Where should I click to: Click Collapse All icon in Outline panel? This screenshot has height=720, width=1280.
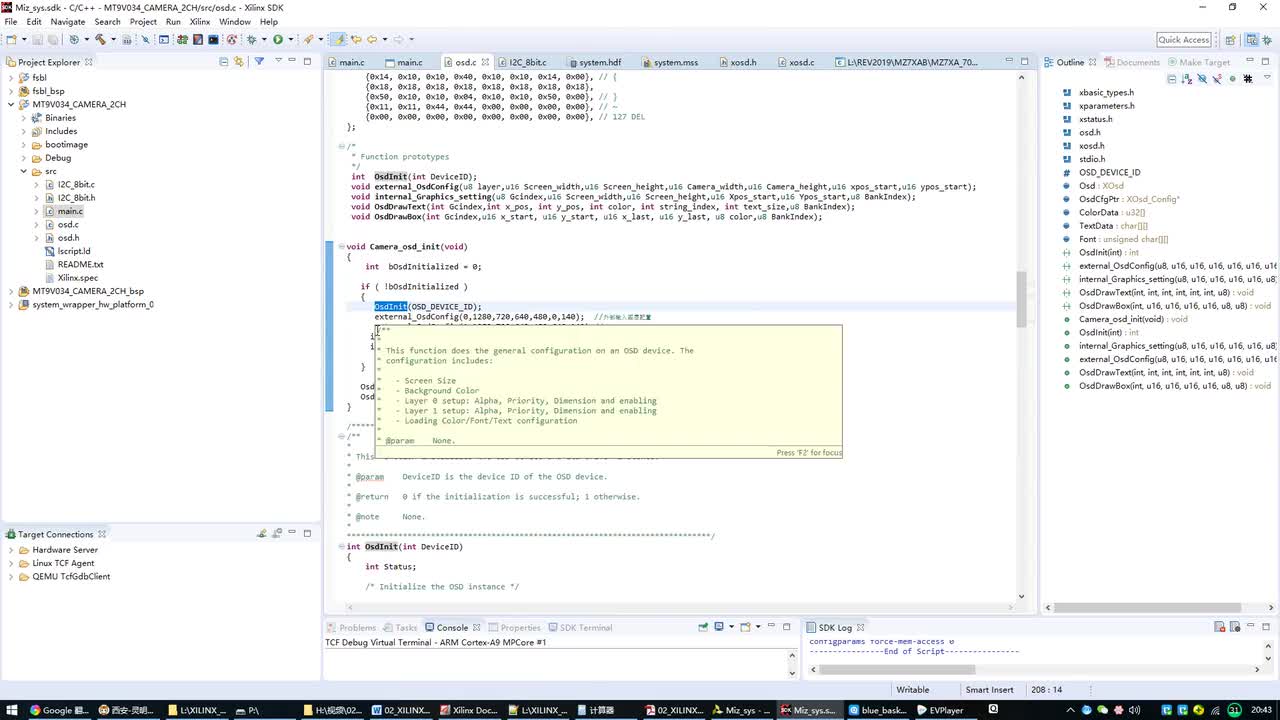pos(1172,78)
